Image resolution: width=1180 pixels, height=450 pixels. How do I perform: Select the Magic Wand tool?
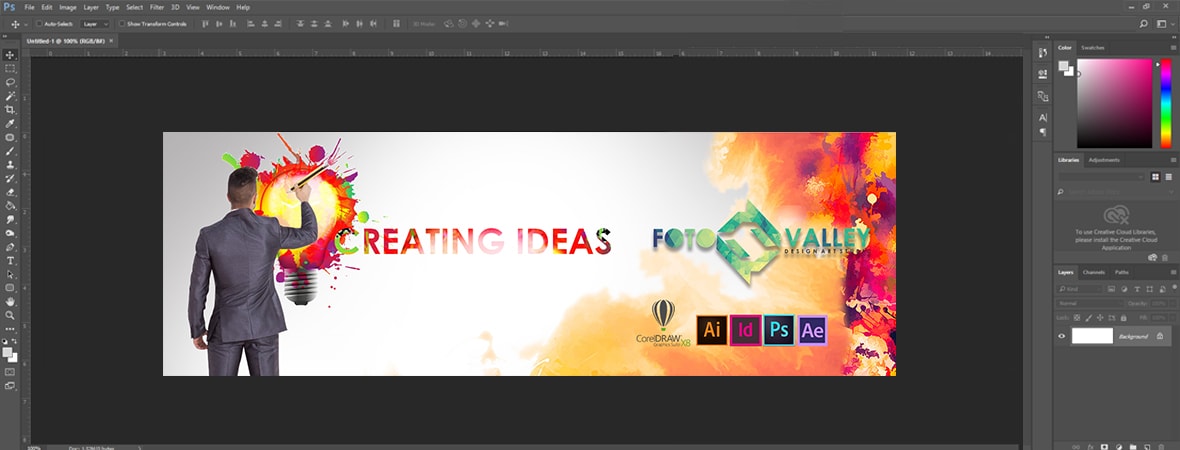(11, 96)
